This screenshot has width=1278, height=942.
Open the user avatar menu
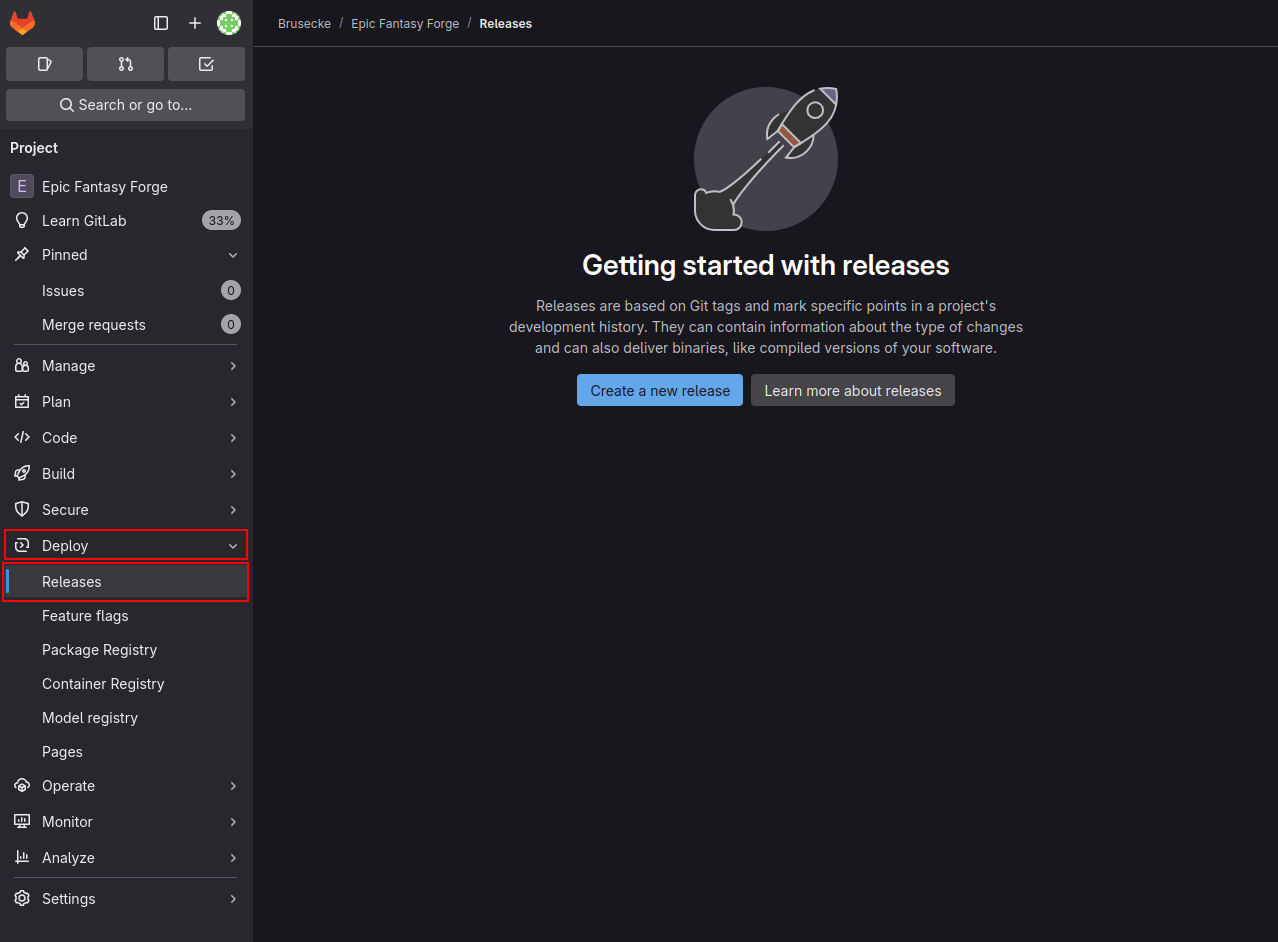pos(229,23)
